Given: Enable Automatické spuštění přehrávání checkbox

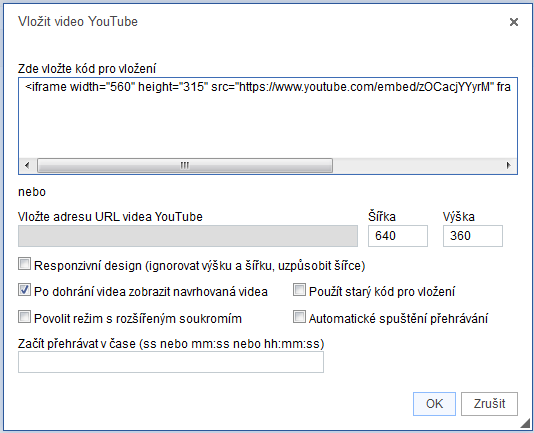Looking at the screenshot, I should coord(299,317).
